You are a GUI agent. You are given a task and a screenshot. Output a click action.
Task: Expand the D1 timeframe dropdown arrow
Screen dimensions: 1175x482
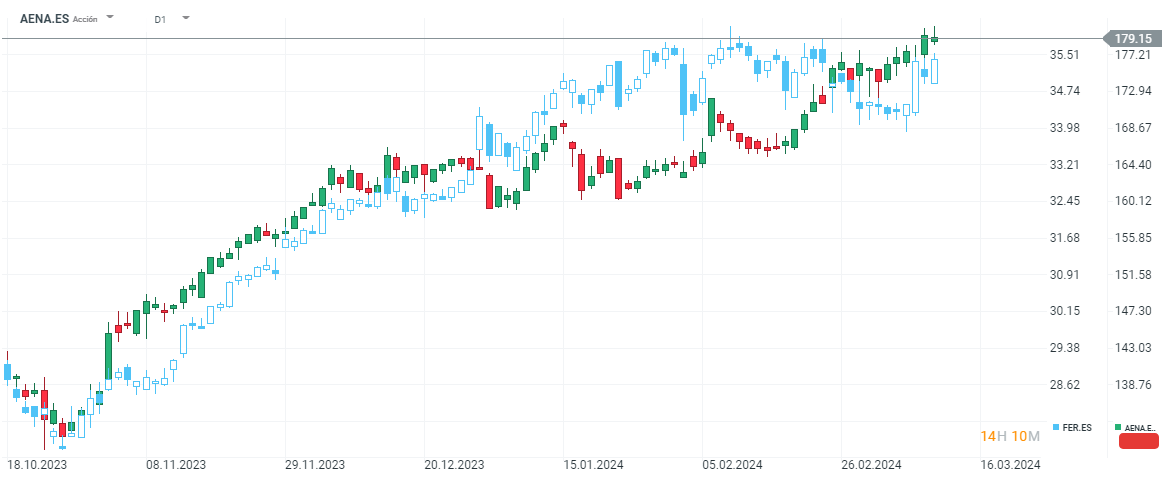click(x=186, y=18)
